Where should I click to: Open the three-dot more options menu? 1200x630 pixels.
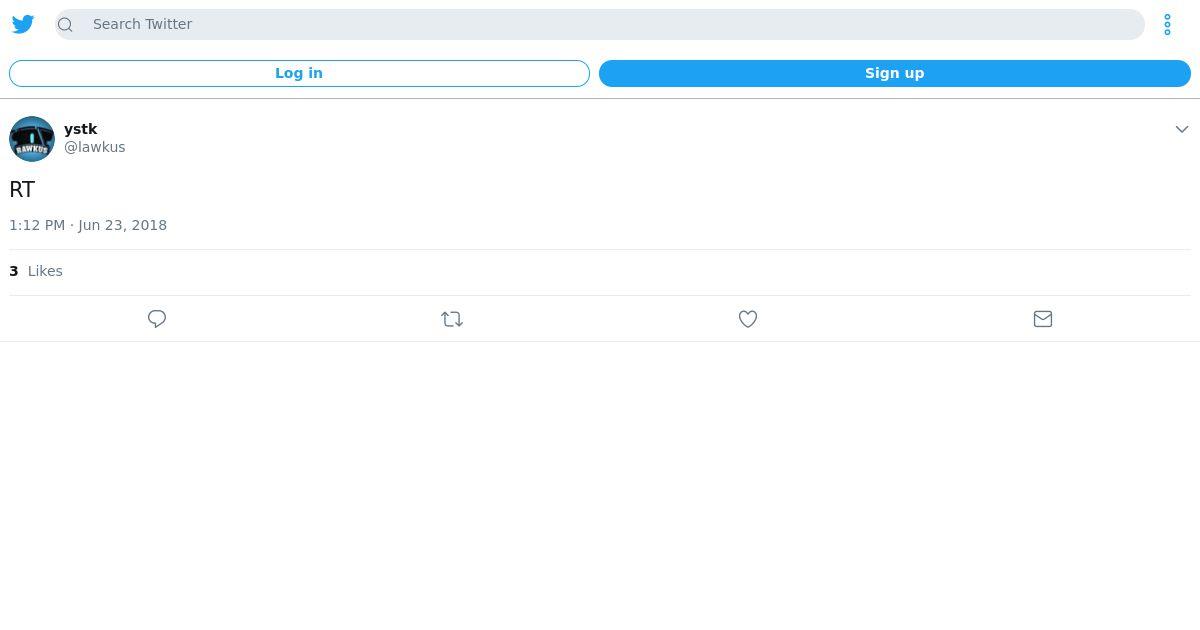point(1167,25)
